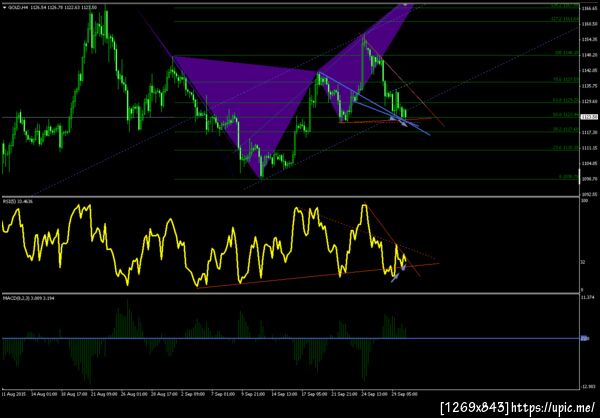
Task: Click the 11 Aug 2015 date label
Action: tap(13, 393)
